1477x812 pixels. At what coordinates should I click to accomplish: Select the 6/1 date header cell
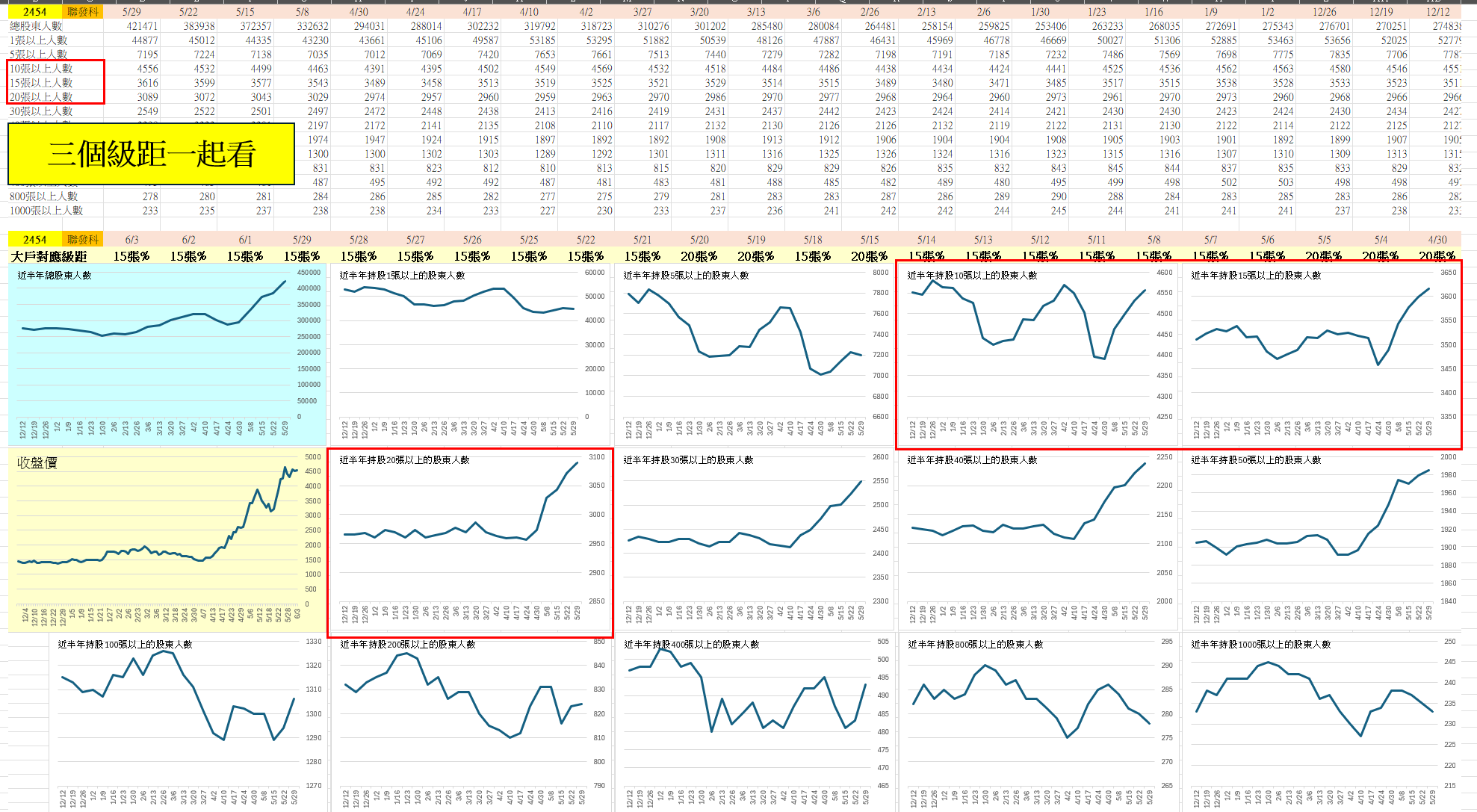tap(245, 240)
